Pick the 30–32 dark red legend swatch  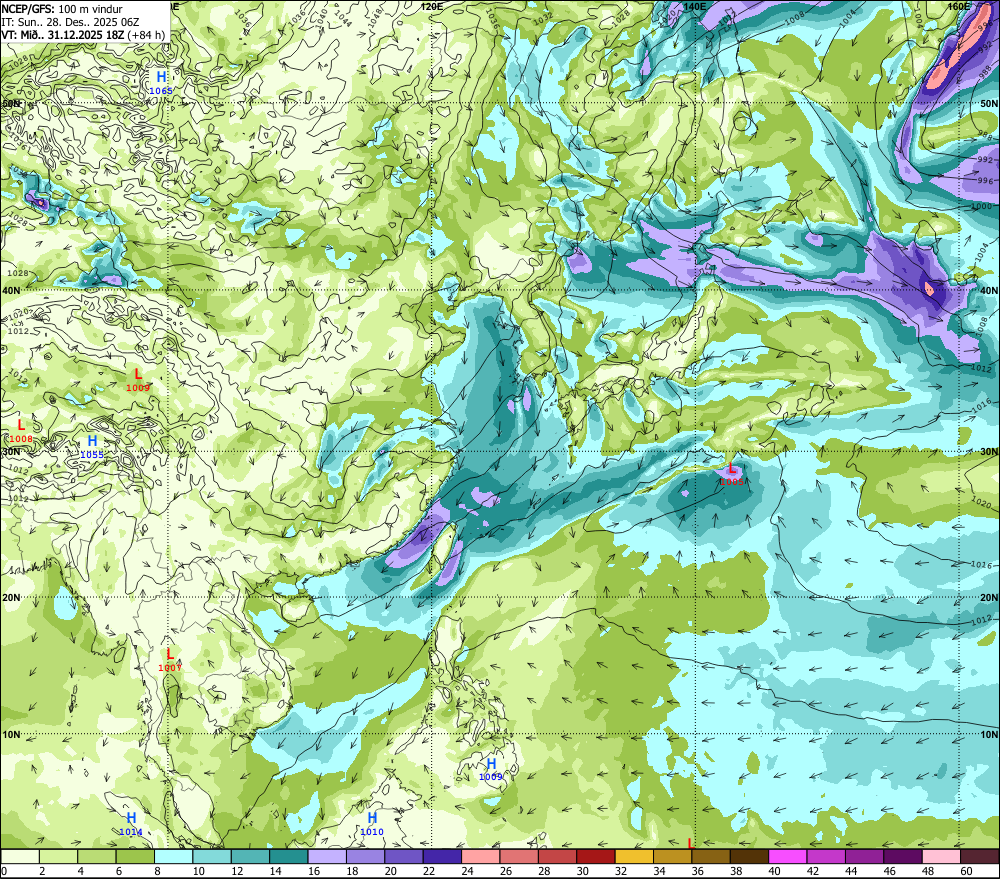pos(596,857)
